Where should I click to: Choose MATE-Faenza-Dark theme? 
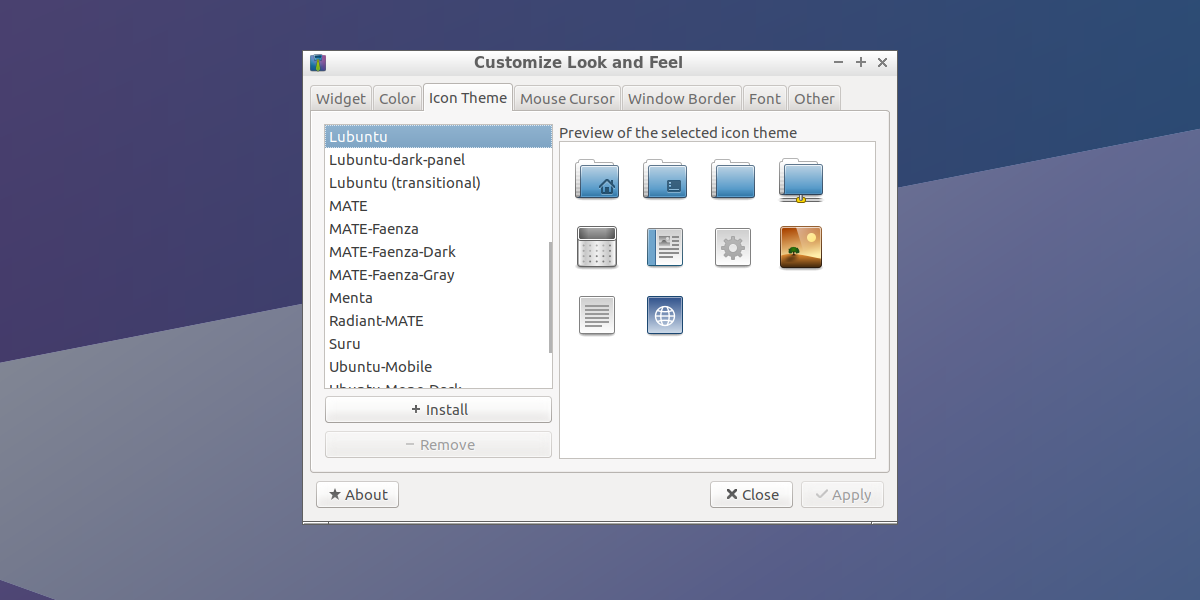coord(438,251)
